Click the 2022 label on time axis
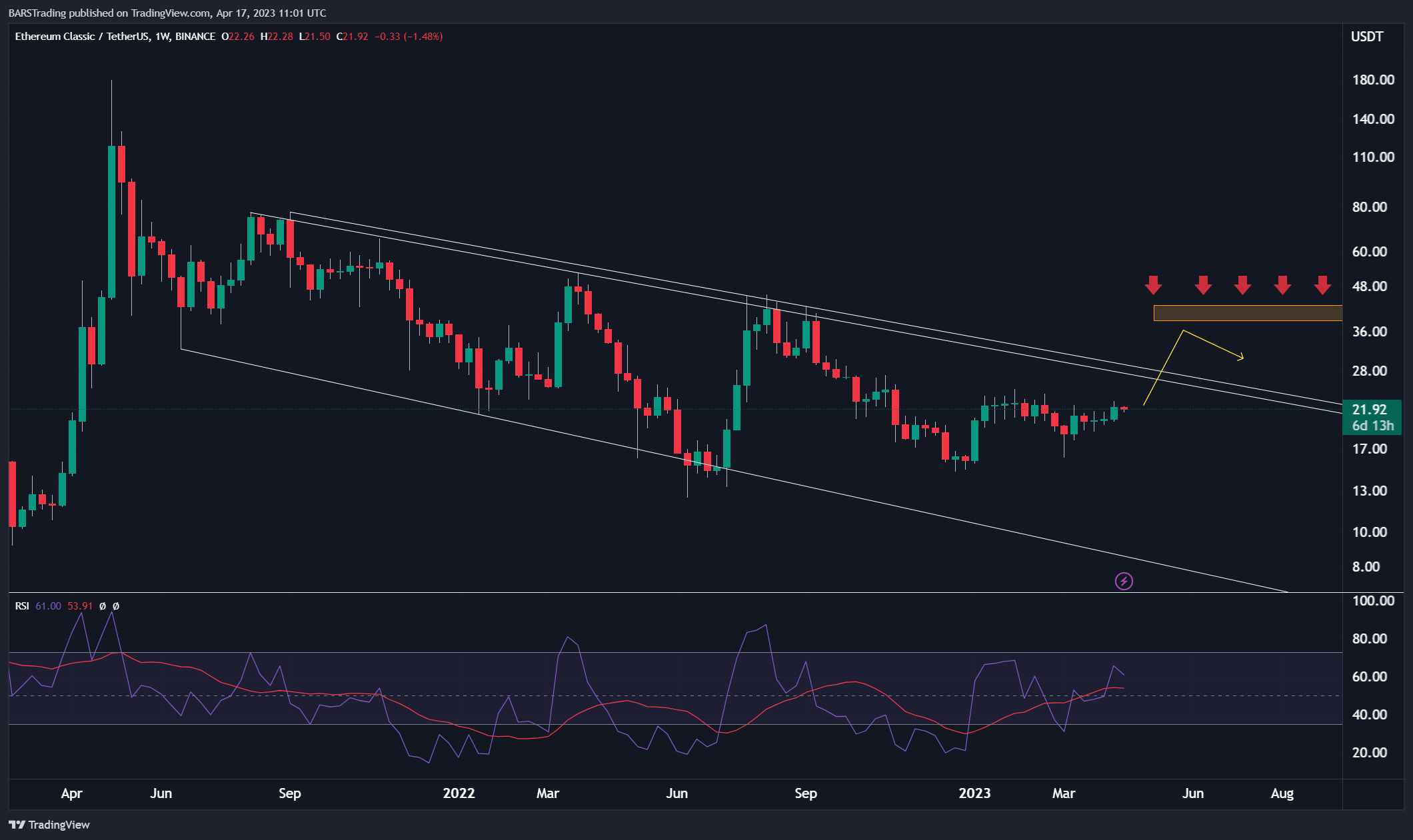 click(459, 793)
